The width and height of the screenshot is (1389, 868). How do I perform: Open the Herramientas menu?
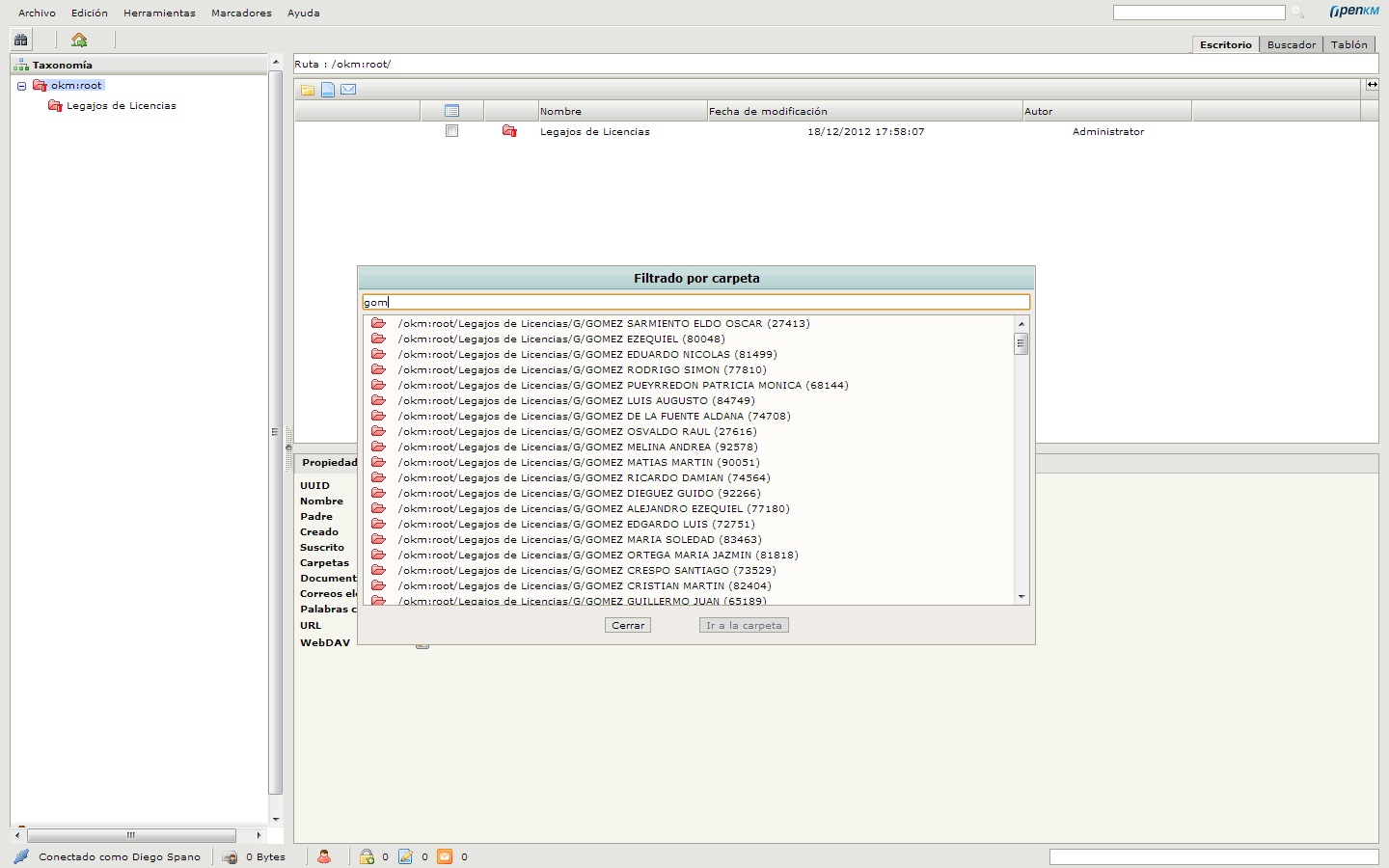(159, 13)
